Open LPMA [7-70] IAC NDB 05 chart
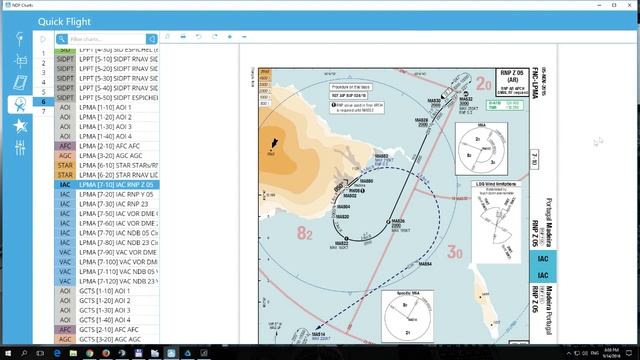640x360 pixels. coord(107,233)
